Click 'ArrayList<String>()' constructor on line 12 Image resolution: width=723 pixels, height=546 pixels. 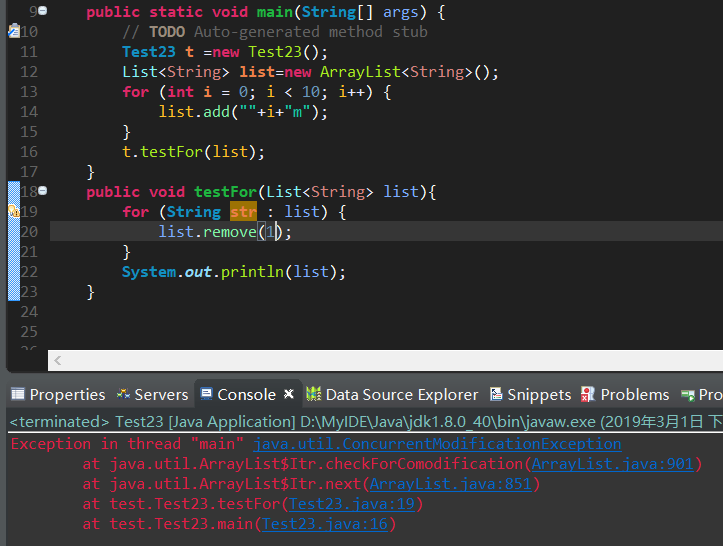point(409,71)
